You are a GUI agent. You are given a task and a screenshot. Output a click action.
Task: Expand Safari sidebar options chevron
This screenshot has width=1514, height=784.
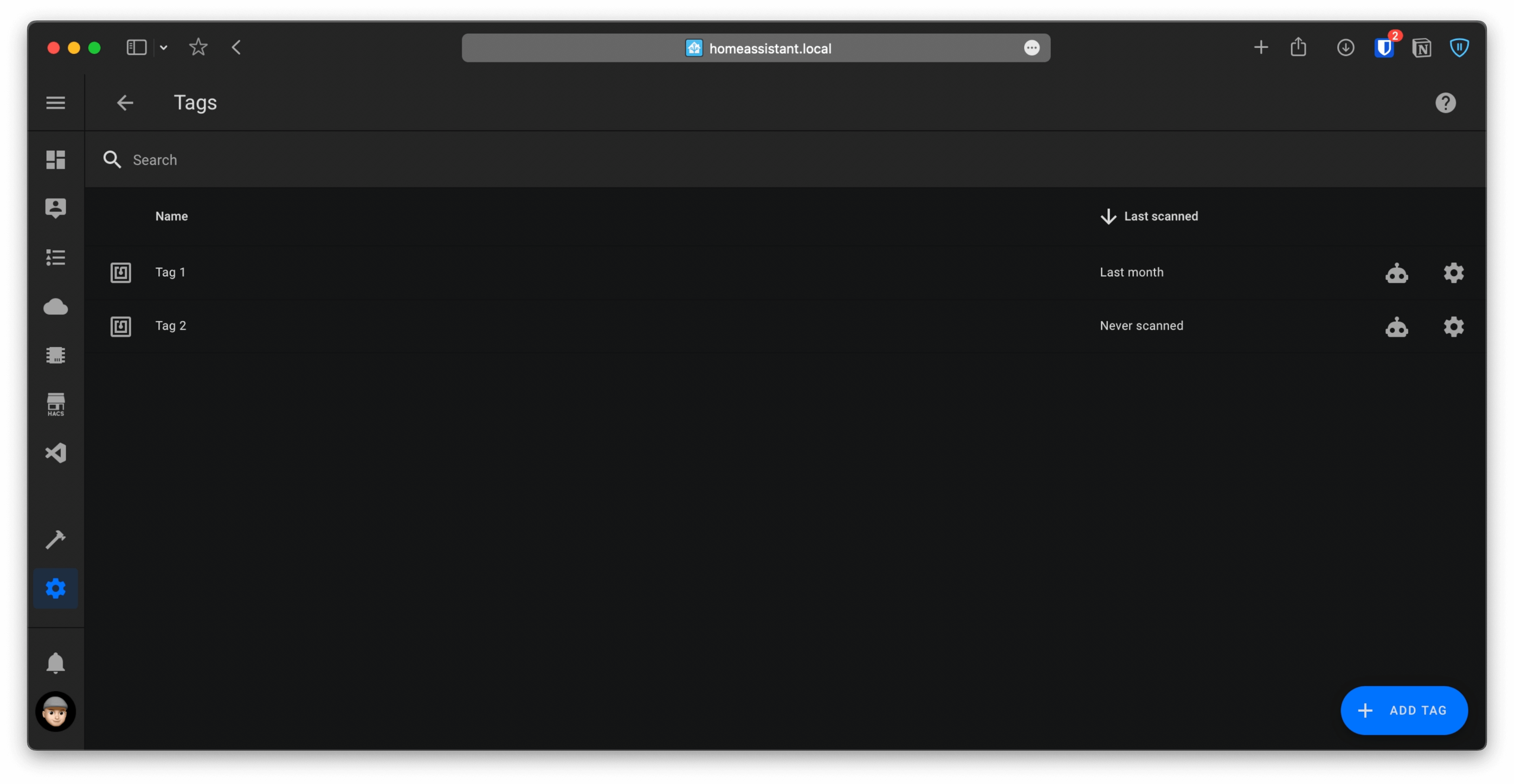click(x=164, y=48)
